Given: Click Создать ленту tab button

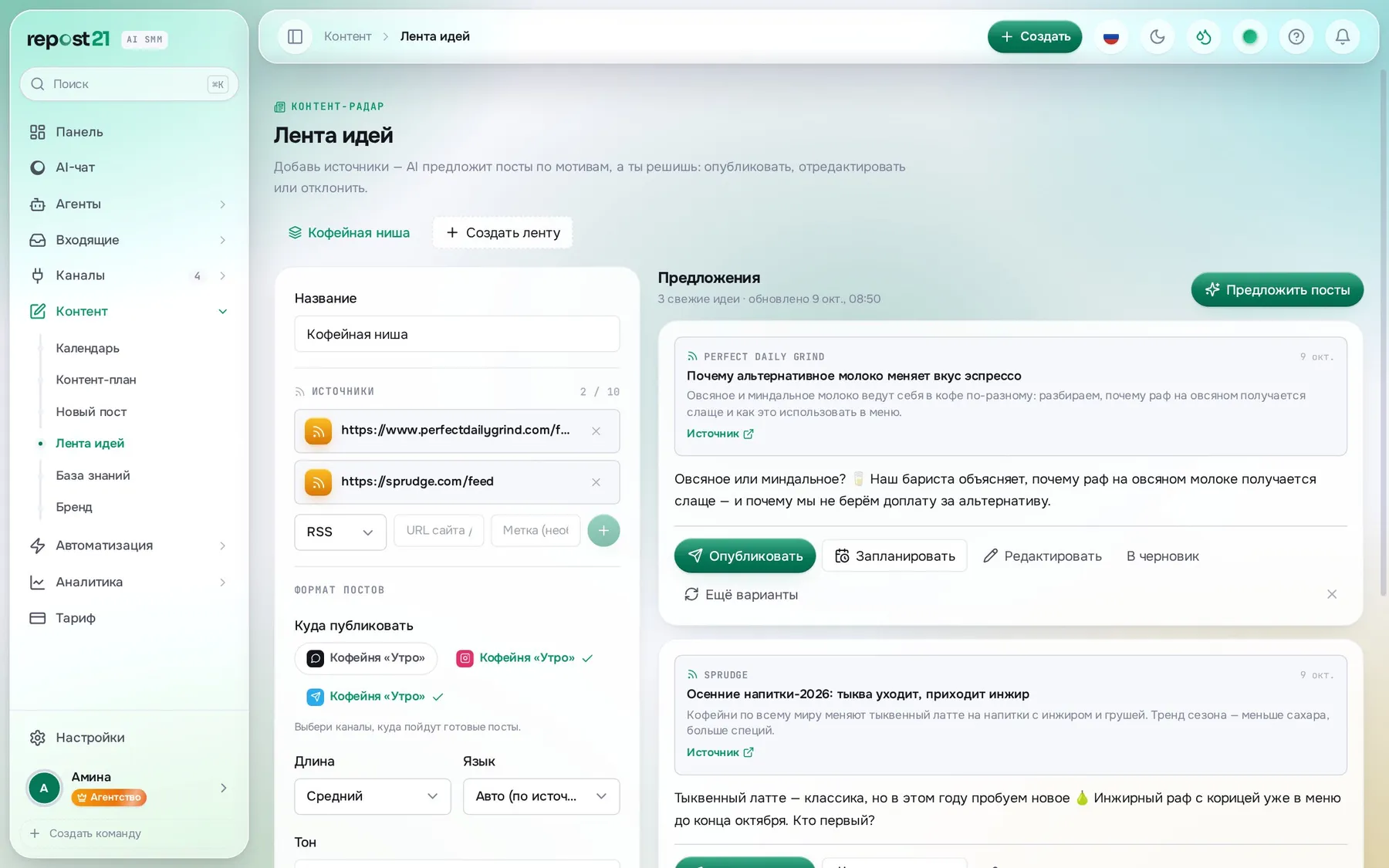Looking at the screenshot, I should 502,233.
